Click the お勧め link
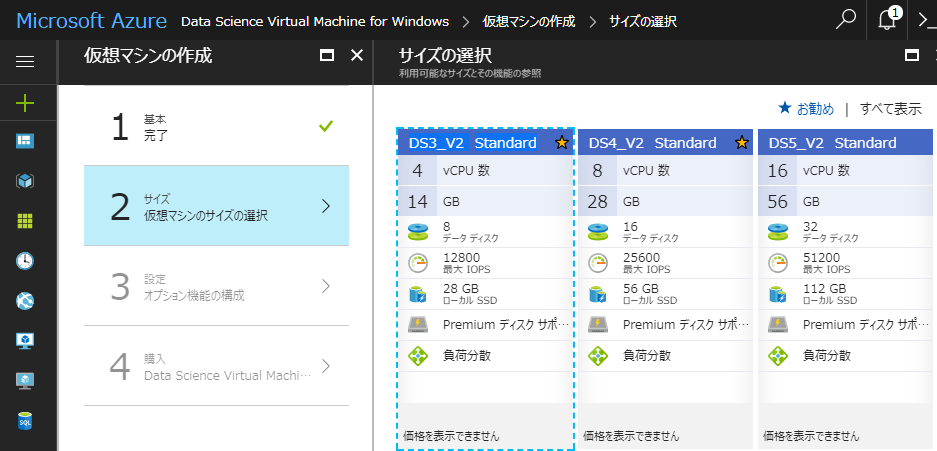The image size is (937, 451). (x=806, y=108)
